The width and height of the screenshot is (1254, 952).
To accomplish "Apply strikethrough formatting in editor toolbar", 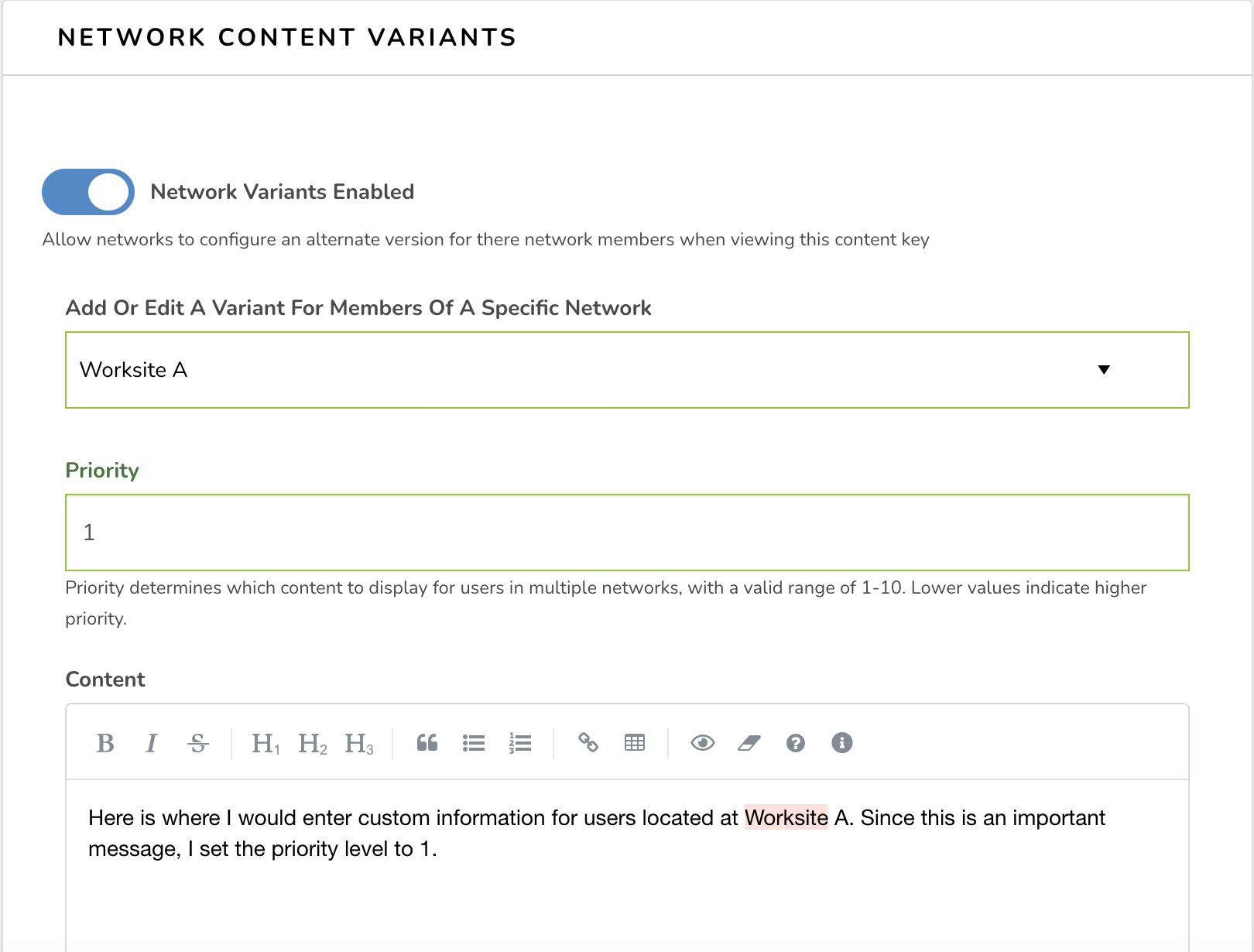I will [198, 743].
